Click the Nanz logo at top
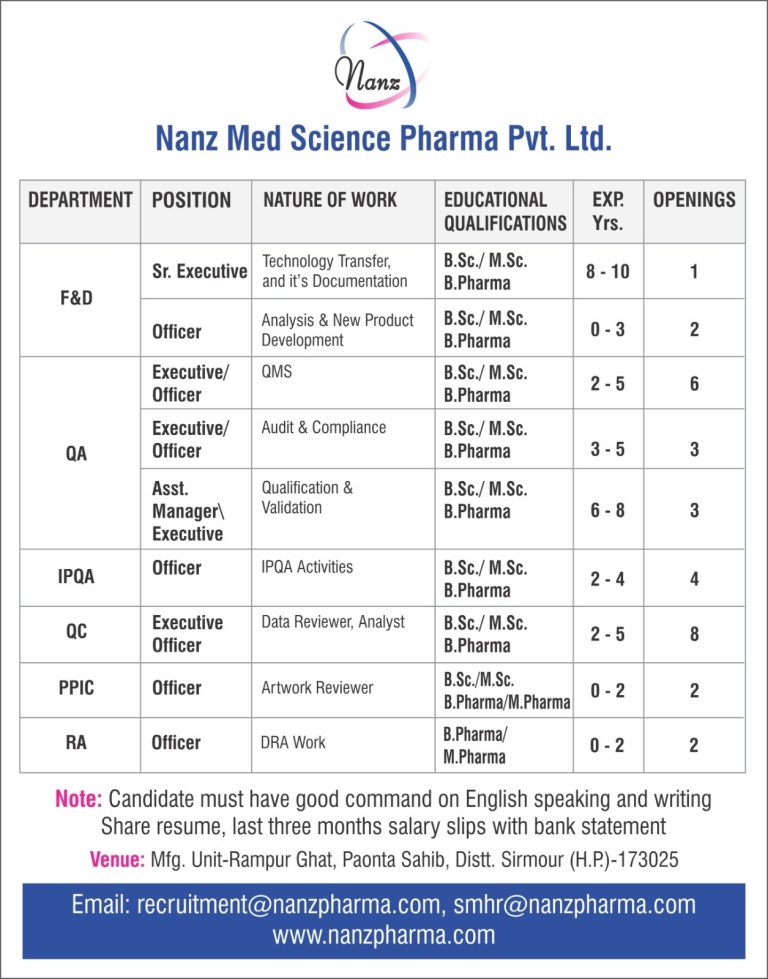The height and width of the screenshot is (979, 768). (384, 66)
